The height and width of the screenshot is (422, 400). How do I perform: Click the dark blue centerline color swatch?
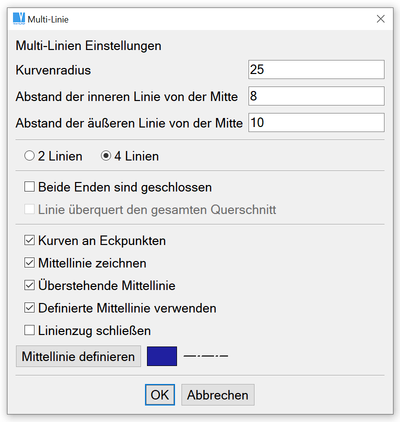pos(162,356)
